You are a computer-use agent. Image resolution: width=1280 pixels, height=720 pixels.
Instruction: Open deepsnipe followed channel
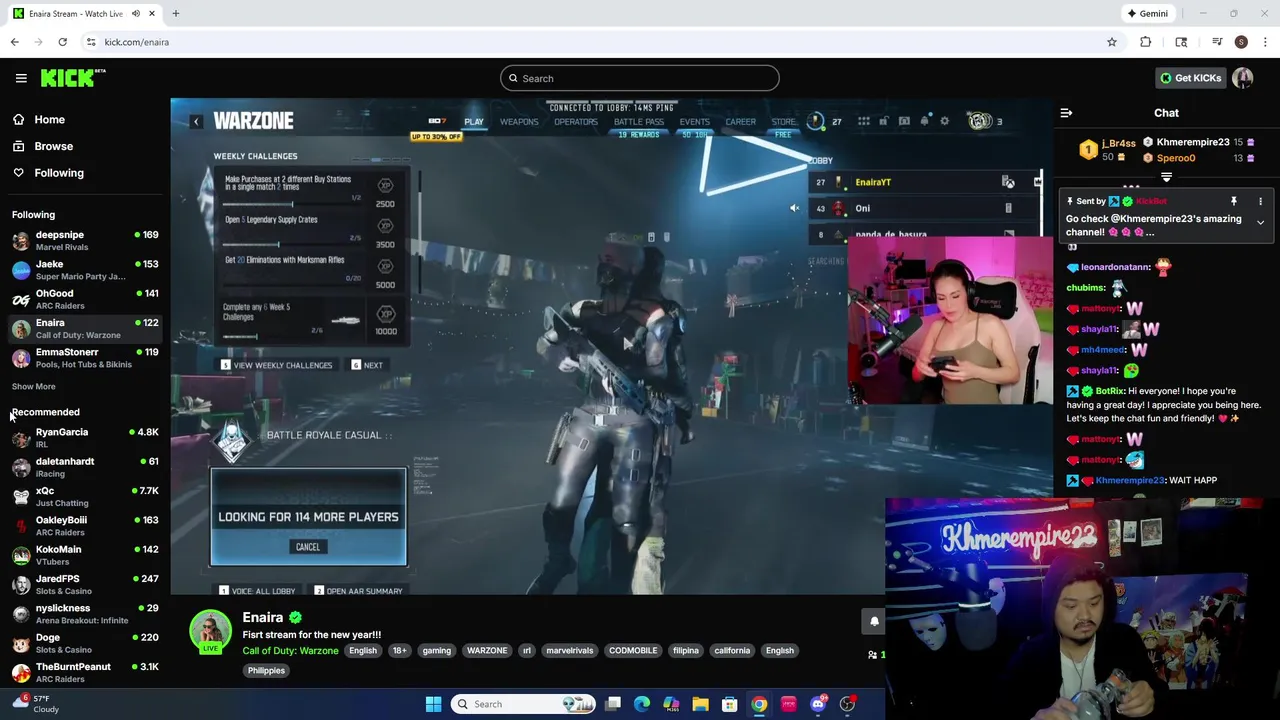pos(85,240)
